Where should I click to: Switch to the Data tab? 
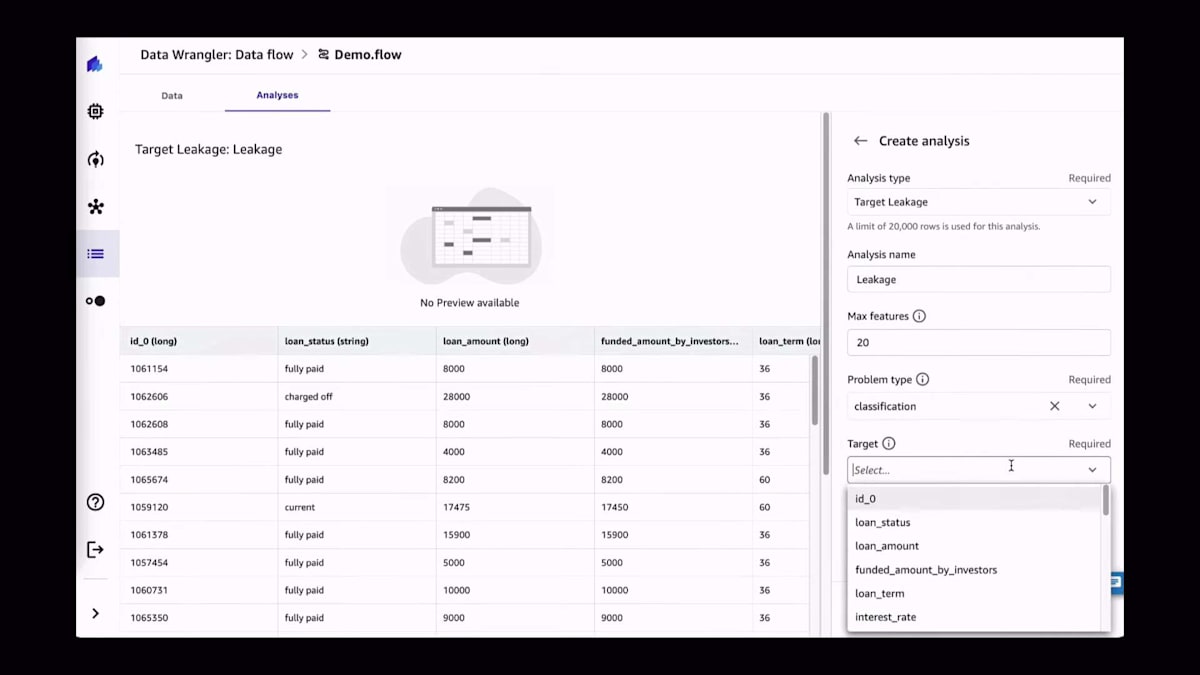tap(172, 95)
